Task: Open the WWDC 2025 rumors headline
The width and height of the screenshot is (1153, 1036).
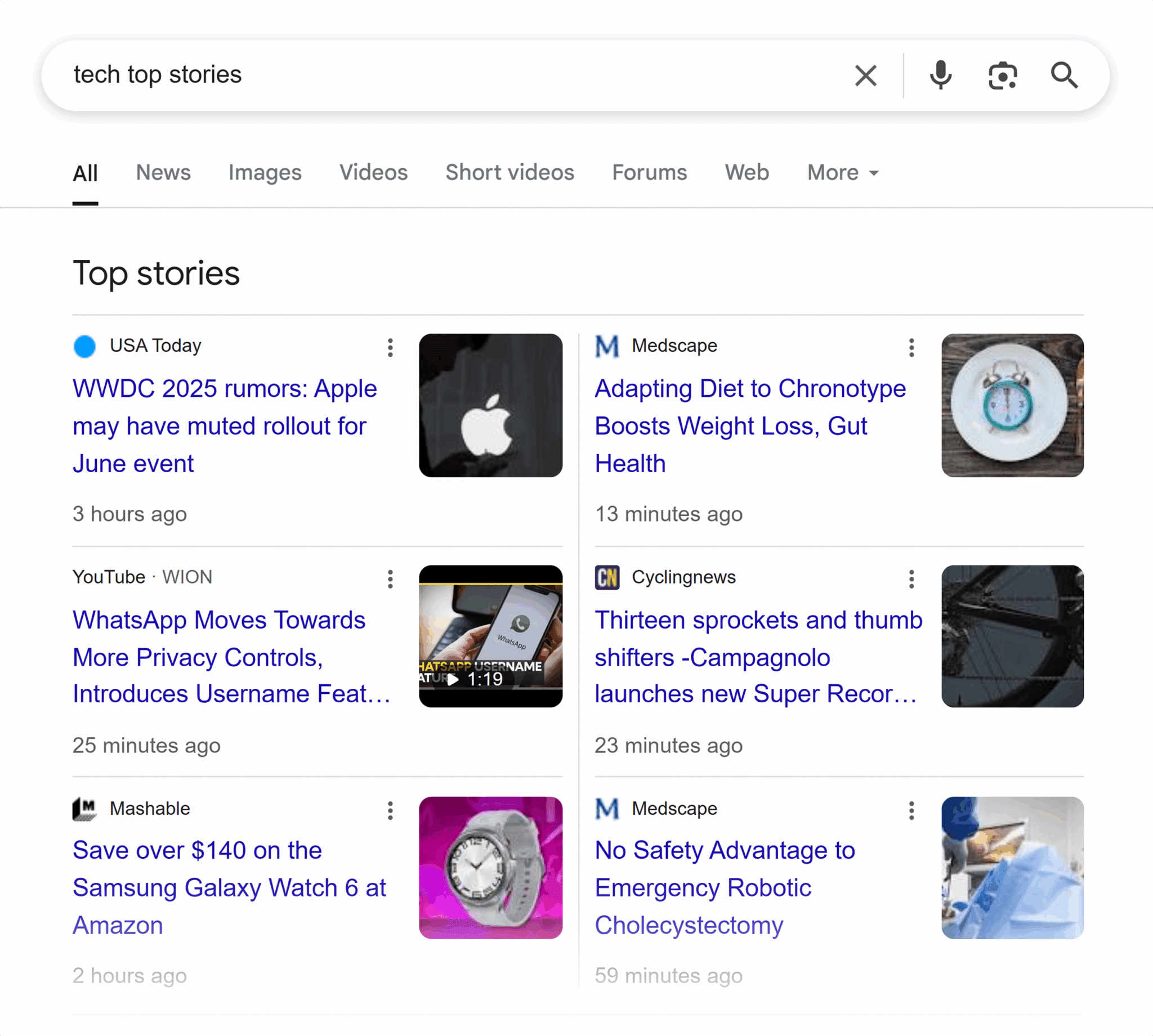Action: (225, 426)
